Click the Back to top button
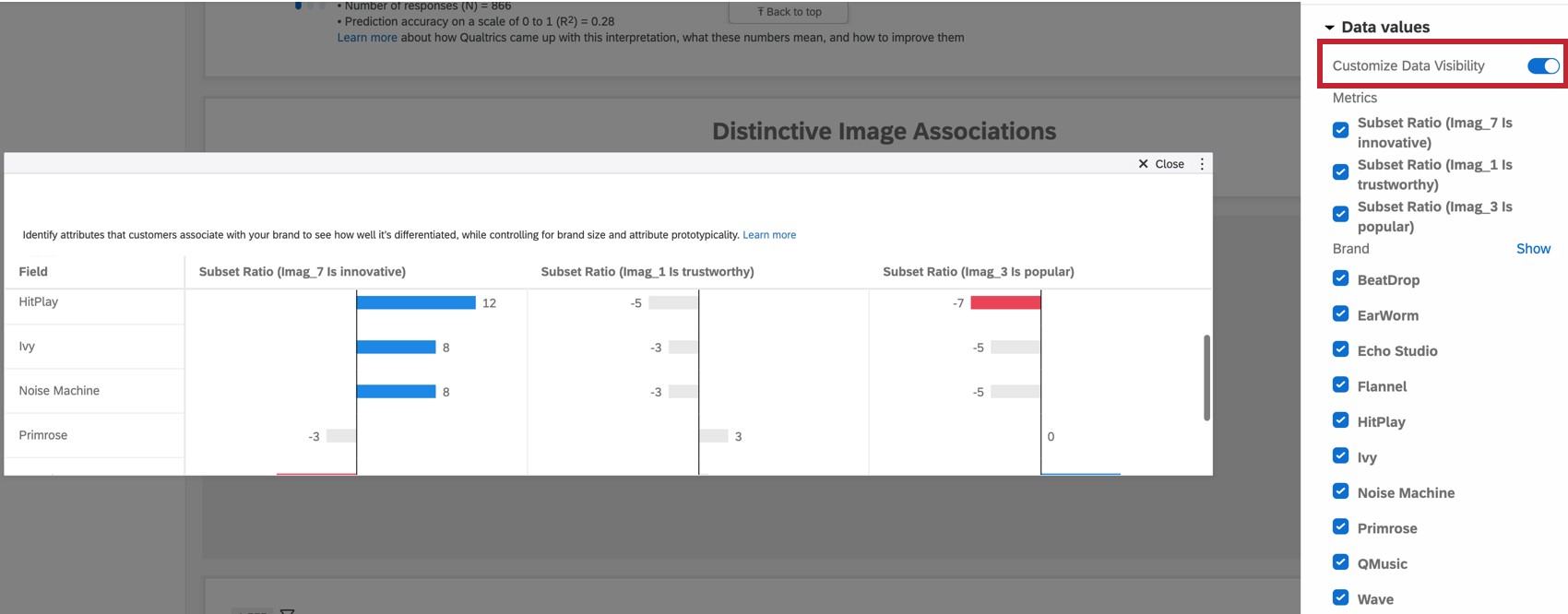This screenshot has width=1568, height=614. [x=789, y=12]
